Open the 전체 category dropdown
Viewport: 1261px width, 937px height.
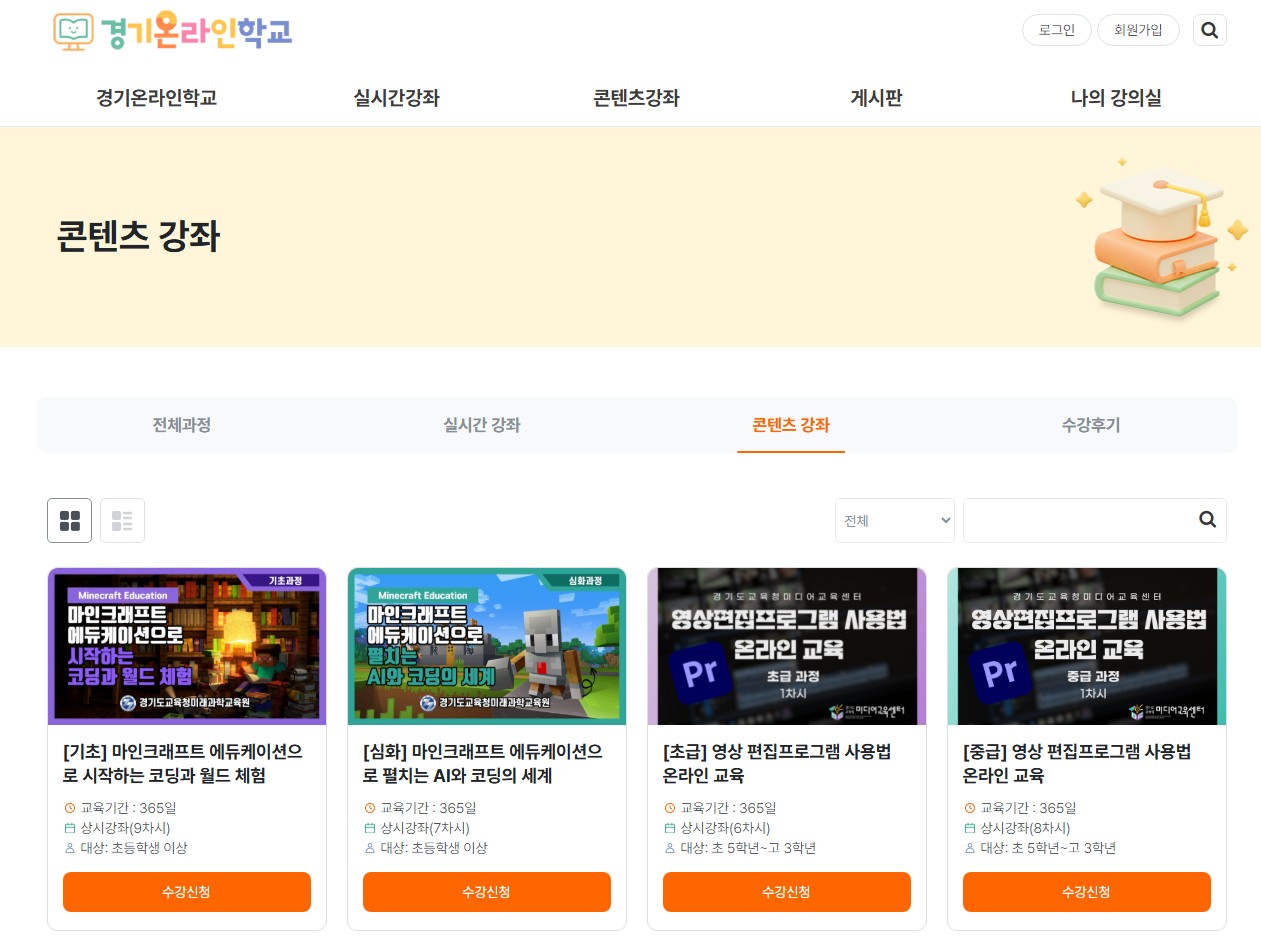click(x=894, y=520)
